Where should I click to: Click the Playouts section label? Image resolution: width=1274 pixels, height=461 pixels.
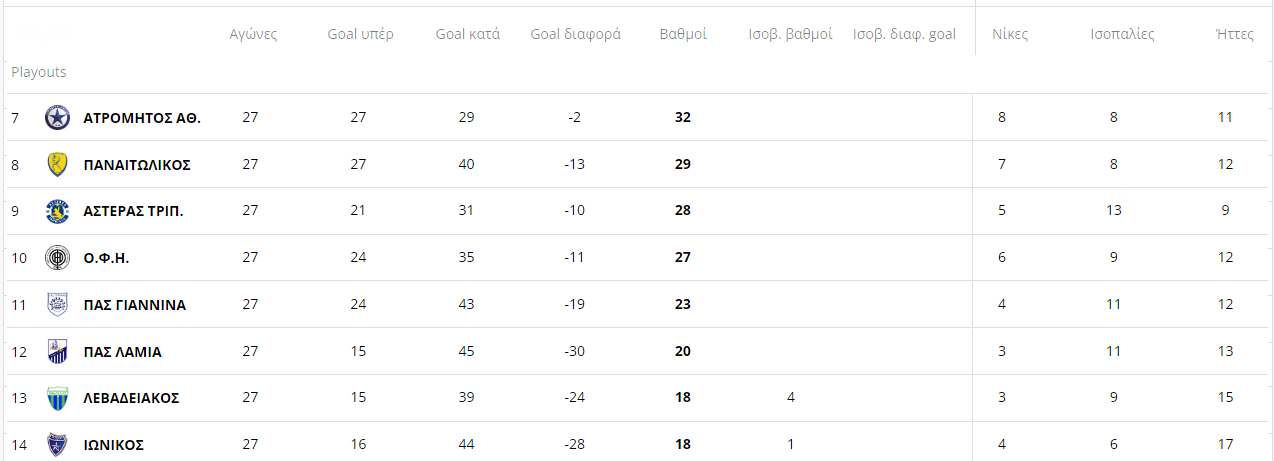(39, 72)
